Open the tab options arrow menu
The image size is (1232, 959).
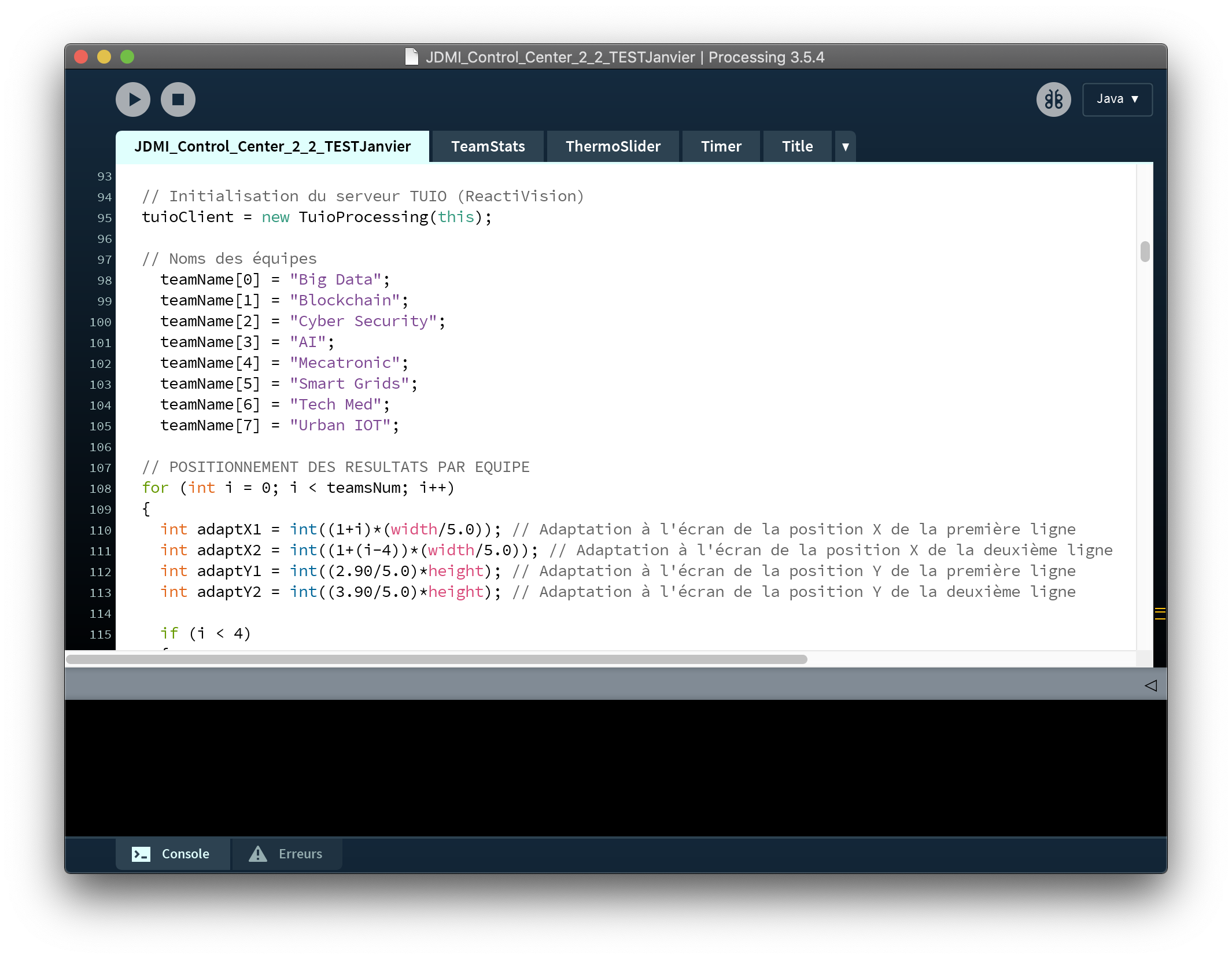point(845,147)
